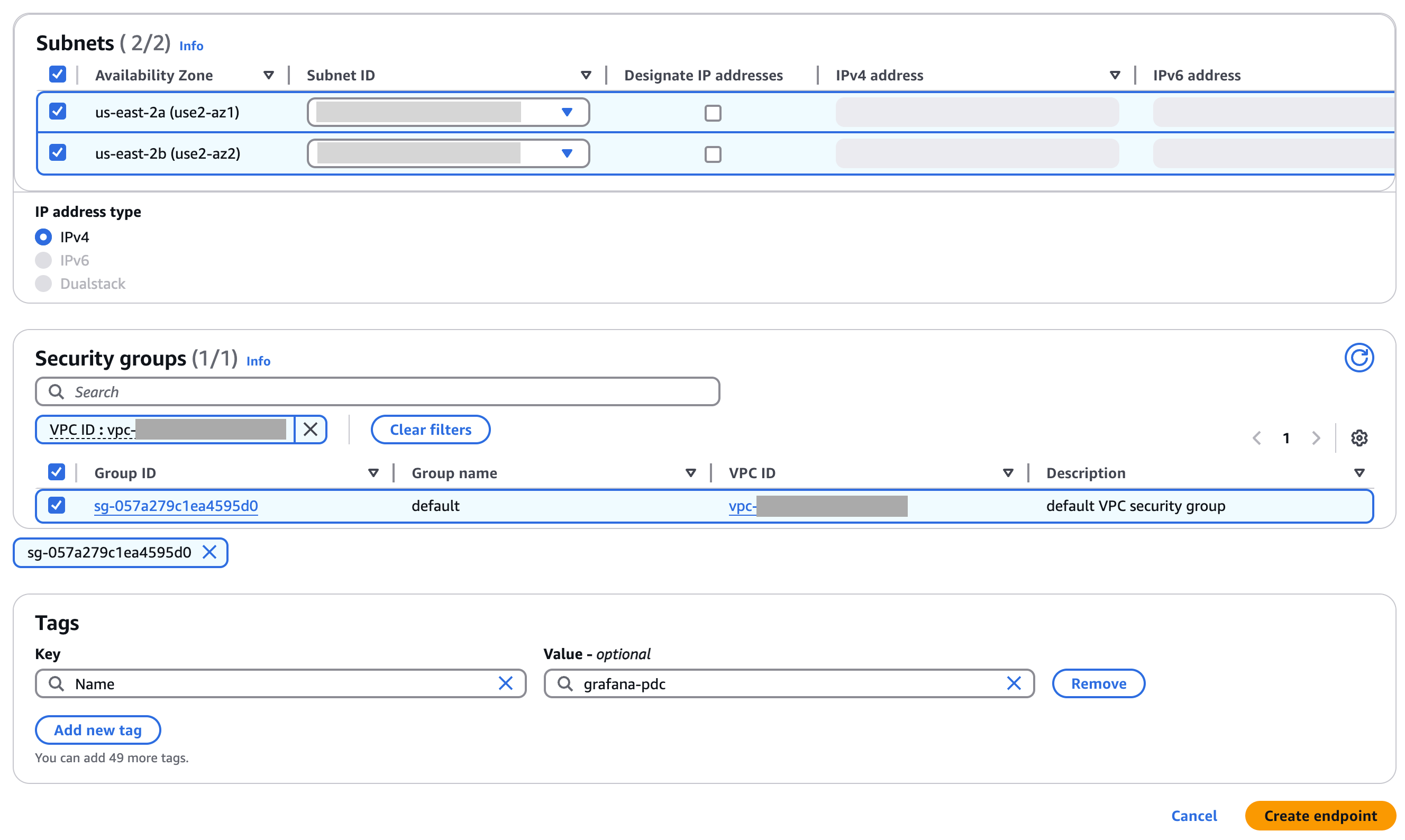Click the Clear filters button
Image resolution: width=1405 pixels, height=840 pixels.
click(430, 429)
